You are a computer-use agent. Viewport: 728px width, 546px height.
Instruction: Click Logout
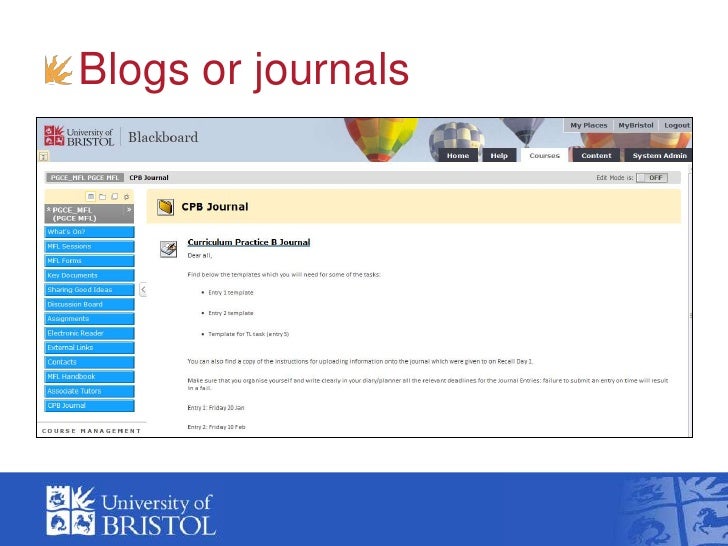pos(676,125)
